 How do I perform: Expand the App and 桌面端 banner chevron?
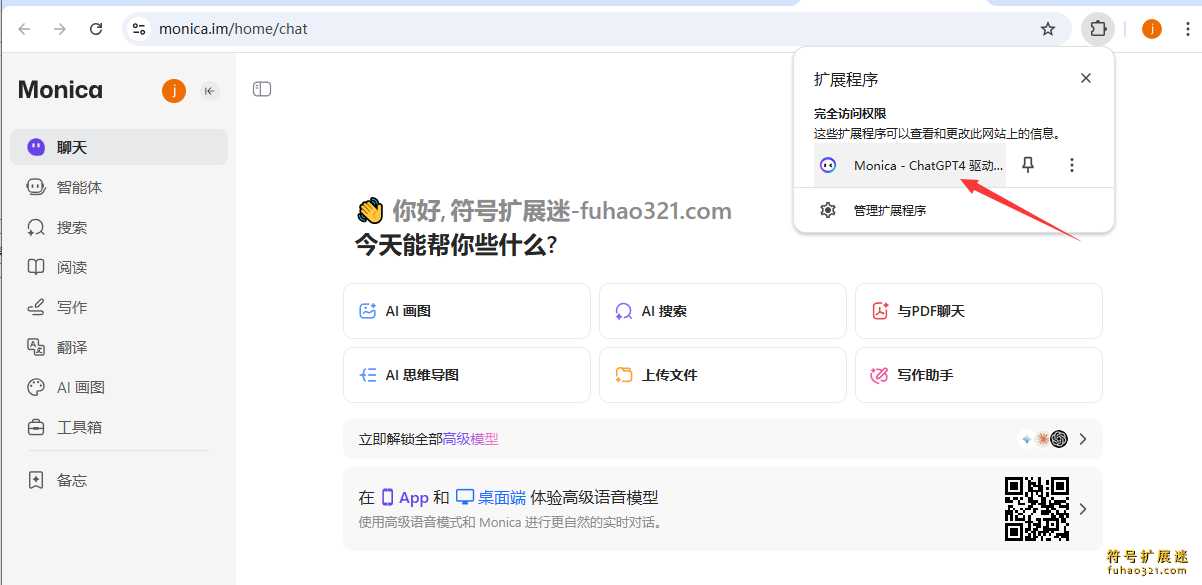point(1083,509)
